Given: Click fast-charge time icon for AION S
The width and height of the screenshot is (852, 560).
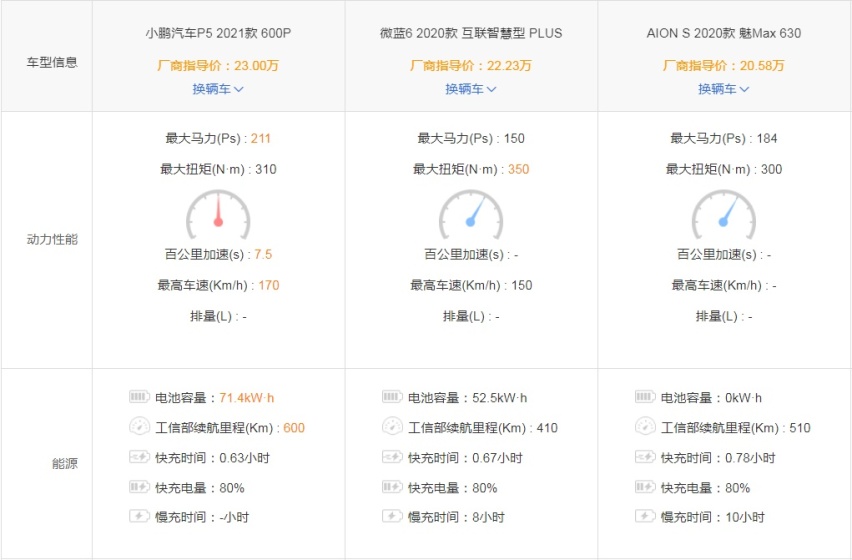Looking at the screenshot, I should pos(645,457).
